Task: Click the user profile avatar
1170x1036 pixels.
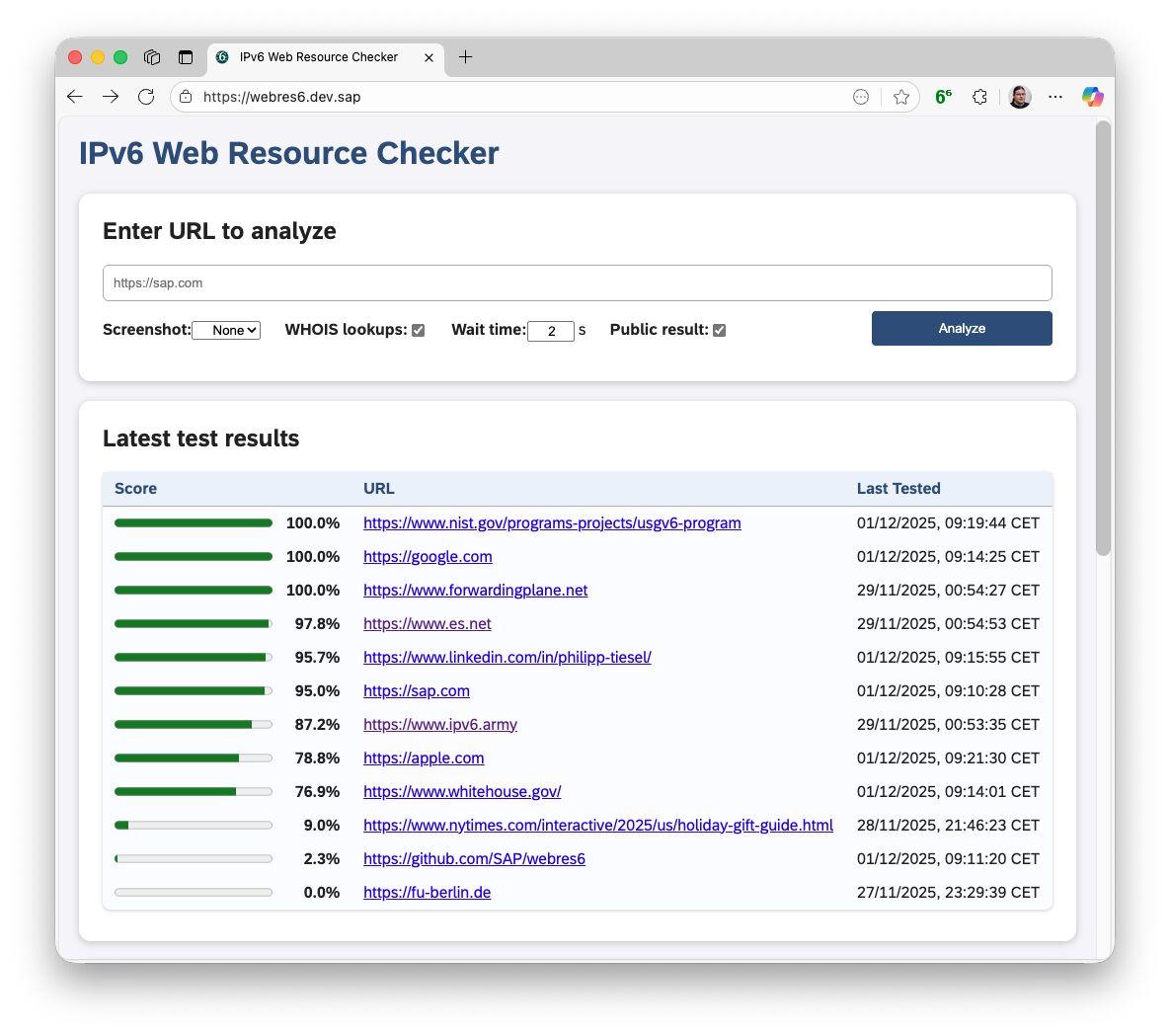Action: pos(1020,97)
